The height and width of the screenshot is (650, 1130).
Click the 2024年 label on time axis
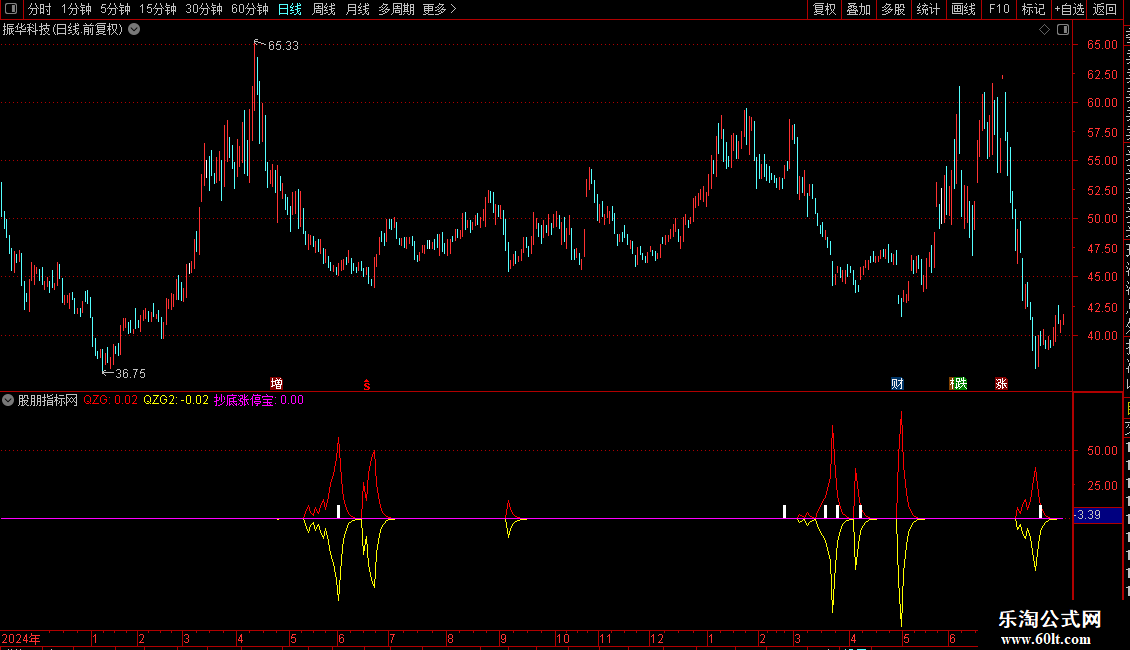tap(21, 638)
